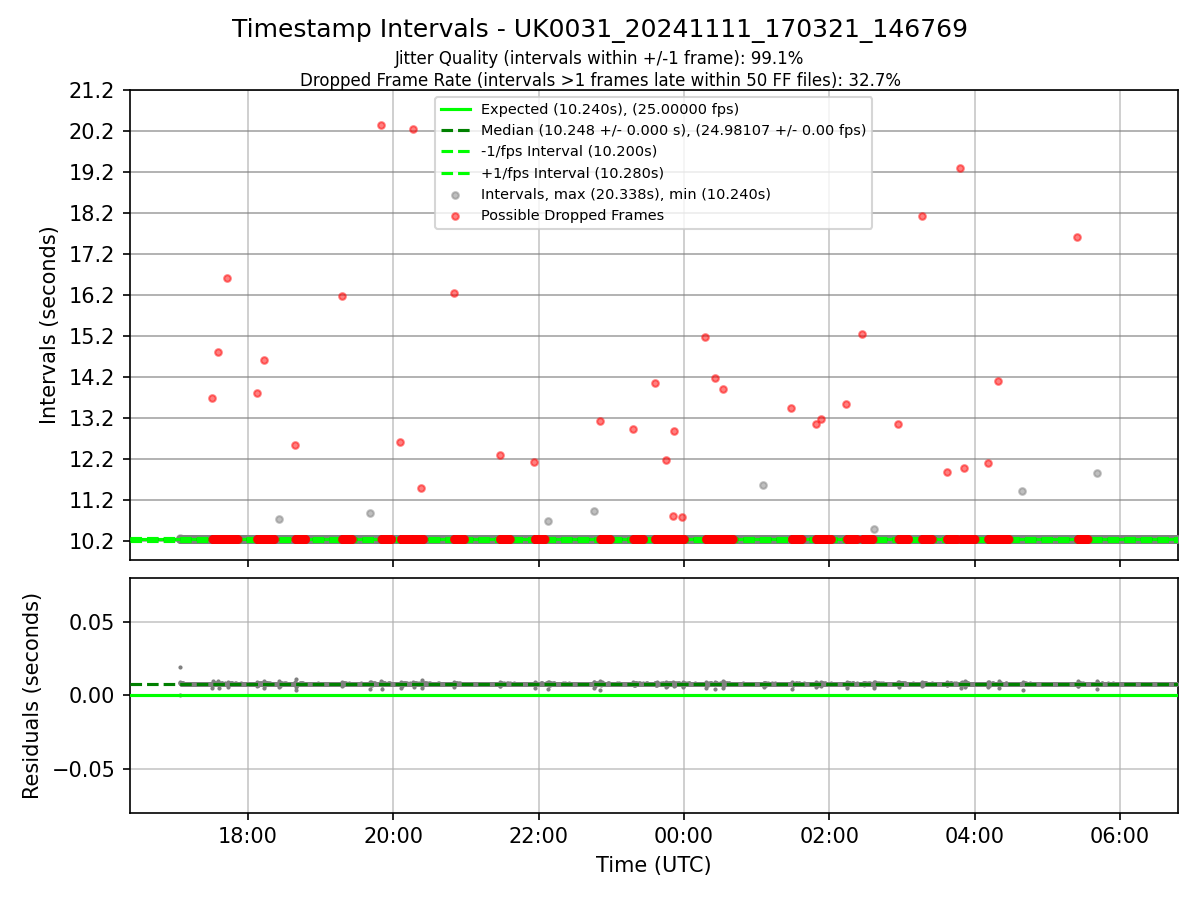
Task: Select the 'Dropped Frame Rate' 32.7% subtitle line
Action: 600,80
